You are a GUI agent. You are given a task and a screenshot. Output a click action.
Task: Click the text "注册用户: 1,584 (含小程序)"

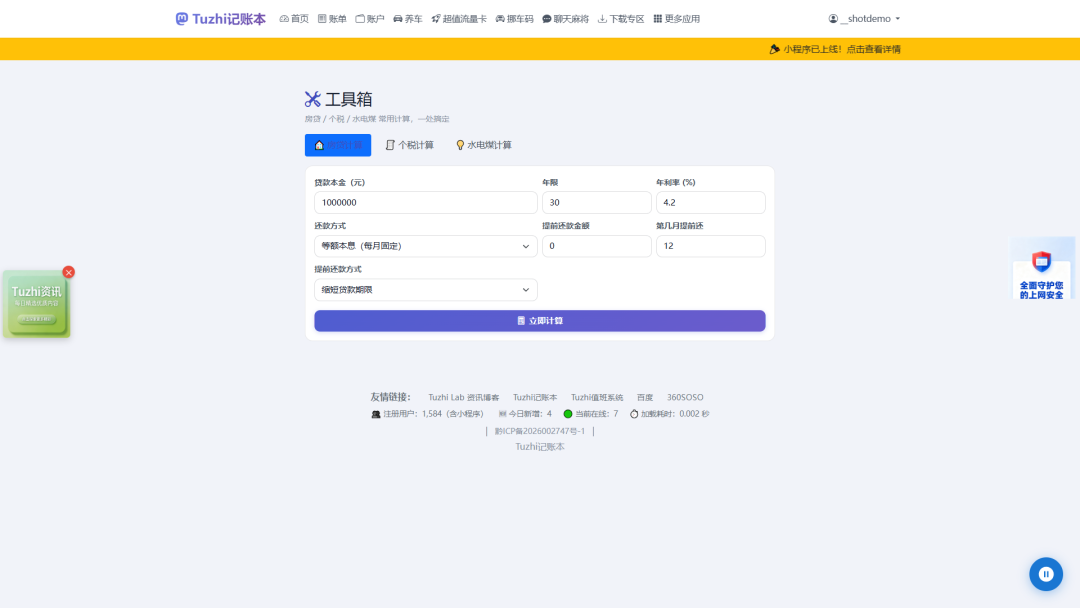(x=433, y=414)
